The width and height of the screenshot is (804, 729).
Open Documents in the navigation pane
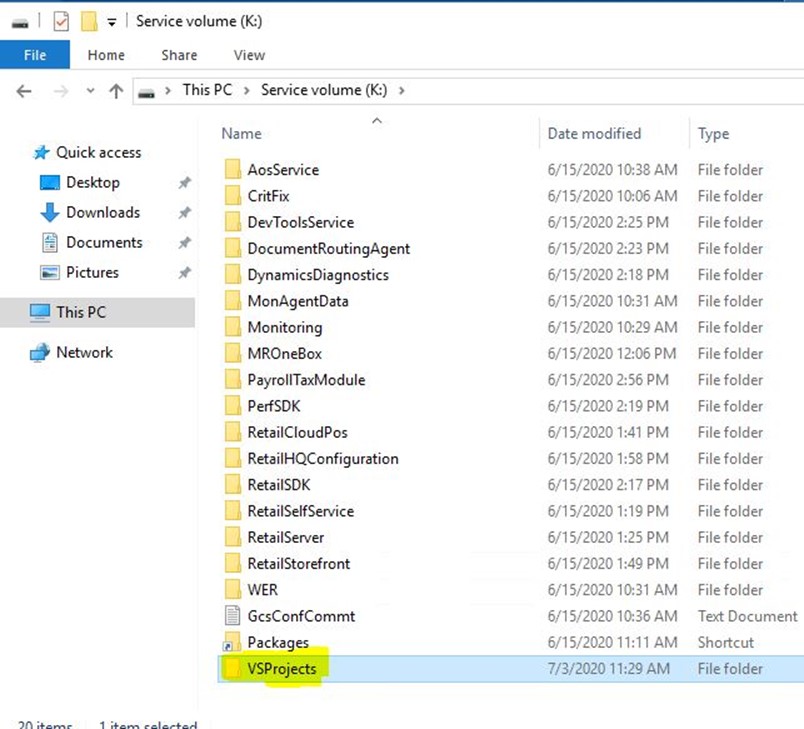point(104,242)
